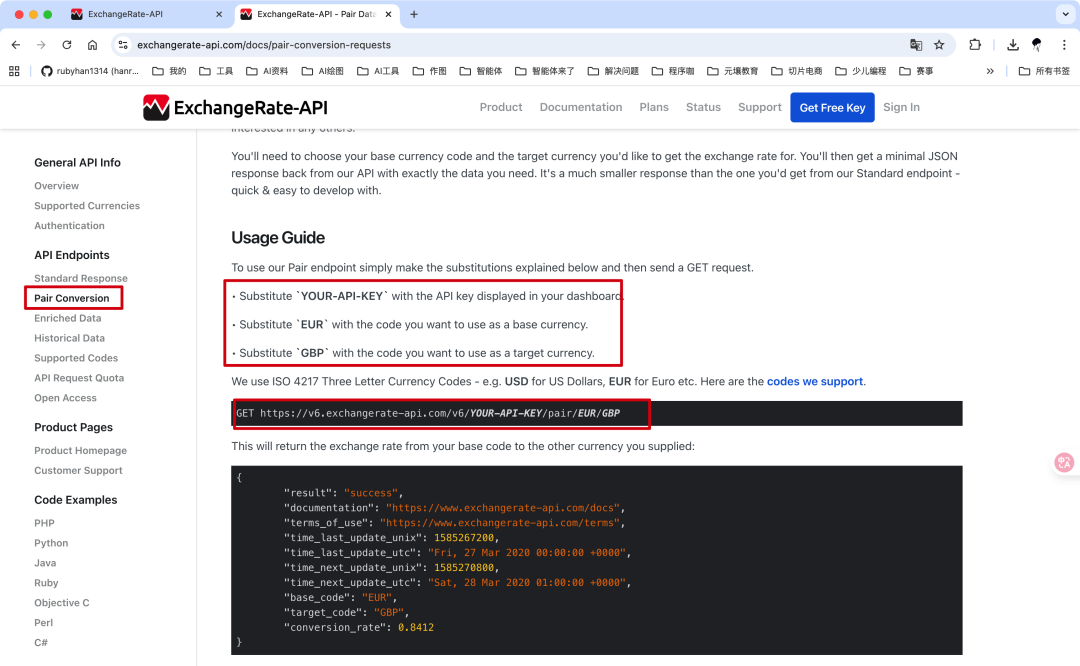Open the Authentication sidebar link
The width and height of the screenshot is (1080, 666).
(x=70, y=226)
